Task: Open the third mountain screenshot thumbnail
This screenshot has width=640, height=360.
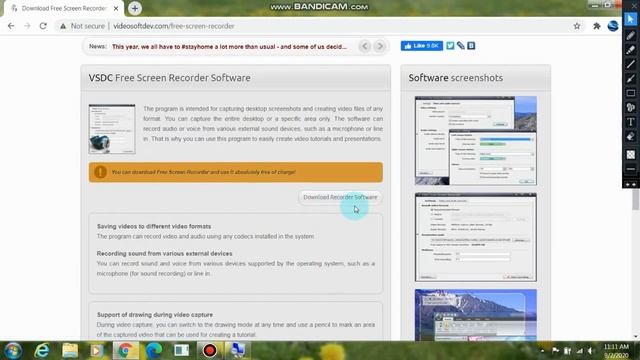Action: [476, 315]
